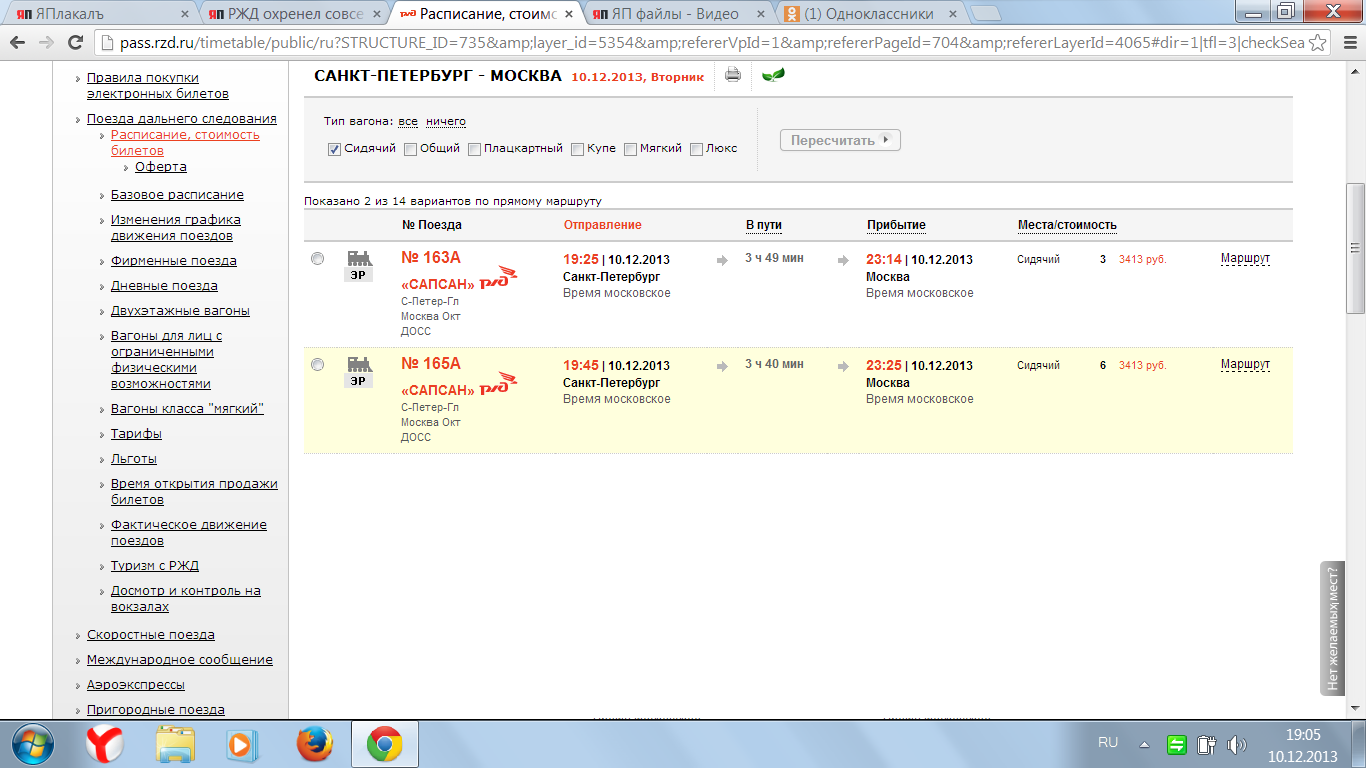This screenshot has height=768, width=1366.
Task: Select the radio button for train 165A
Action: tap(318, 365)
